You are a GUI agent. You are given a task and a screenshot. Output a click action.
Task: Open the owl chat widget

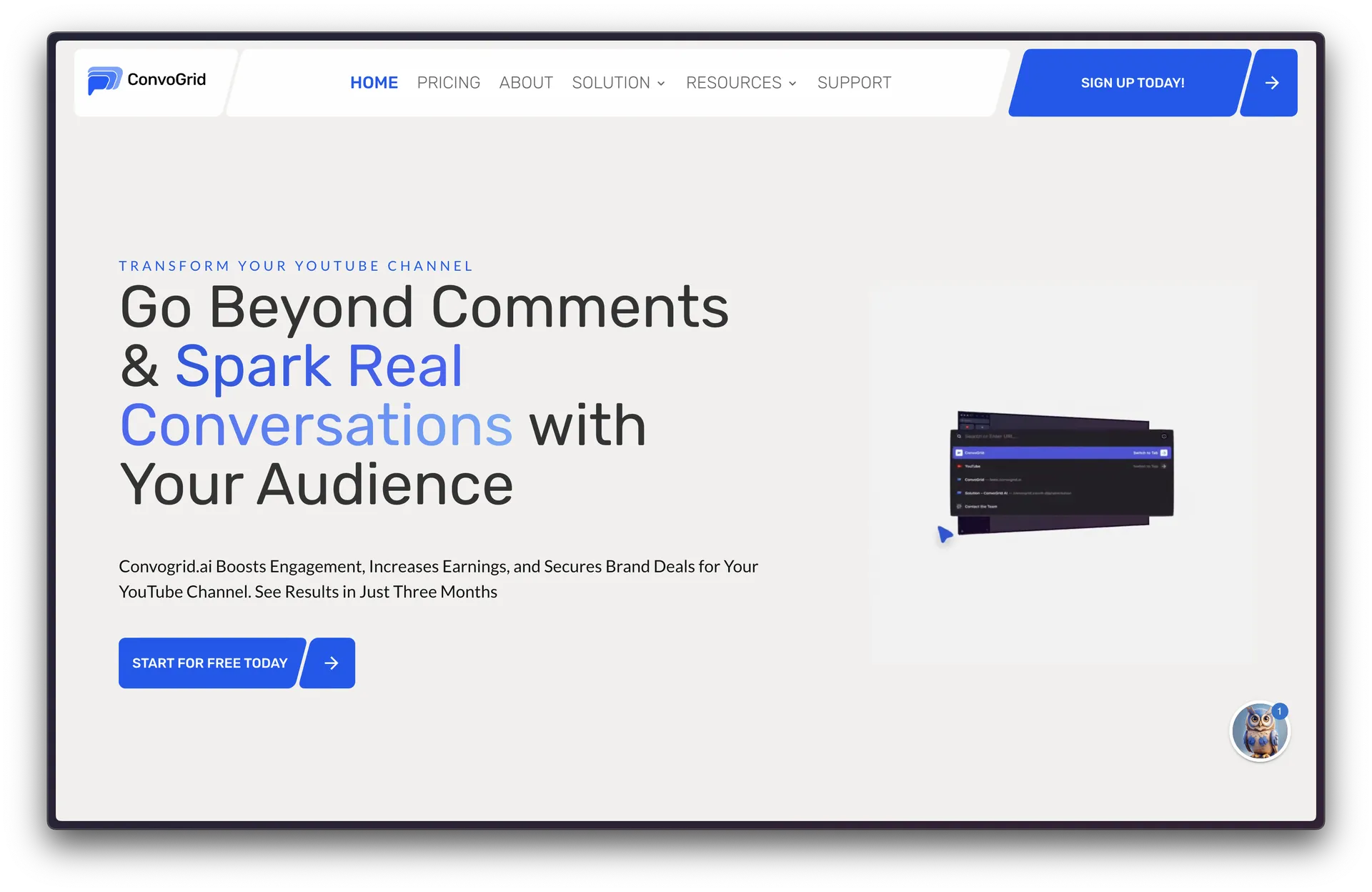1259,732
